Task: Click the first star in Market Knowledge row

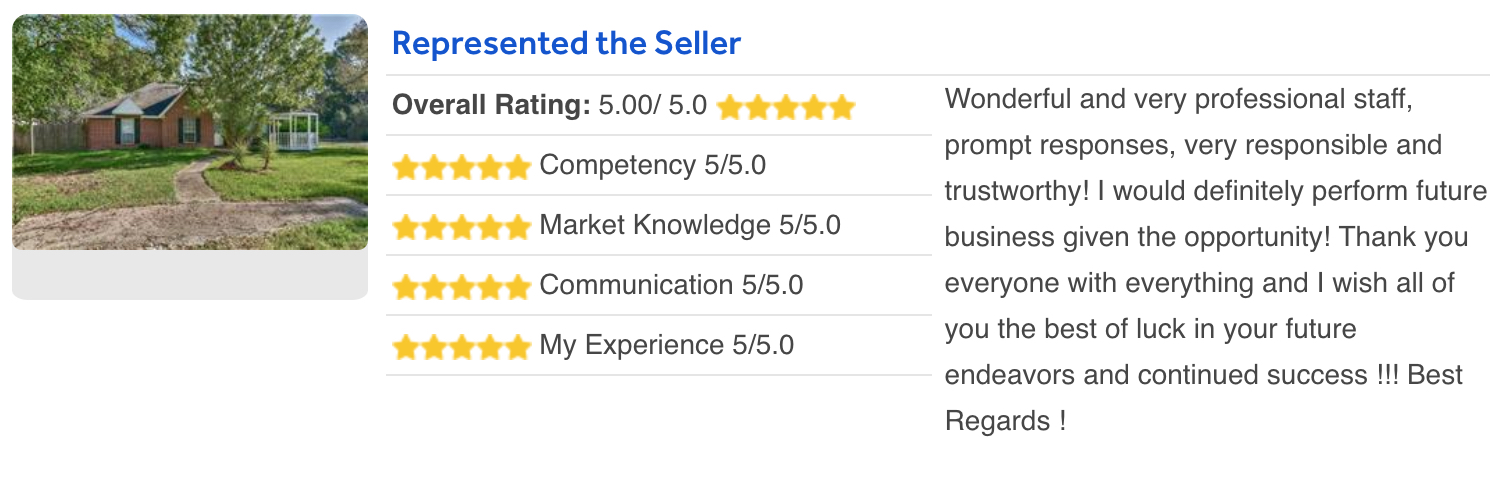Action: pos(406,227)
